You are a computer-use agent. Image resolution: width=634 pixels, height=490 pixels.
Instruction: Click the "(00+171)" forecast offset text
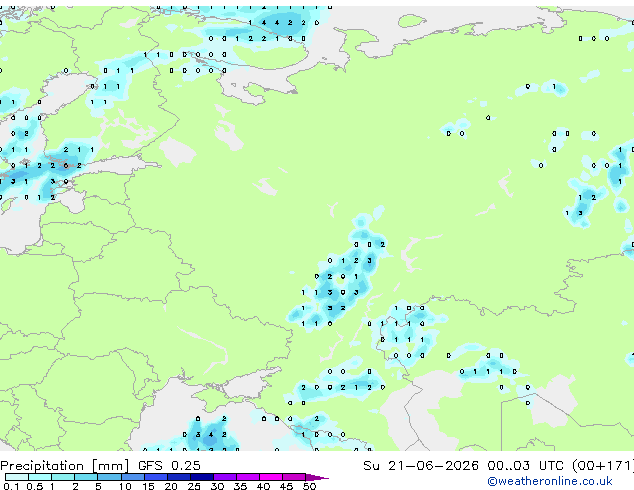pos(602,465)
